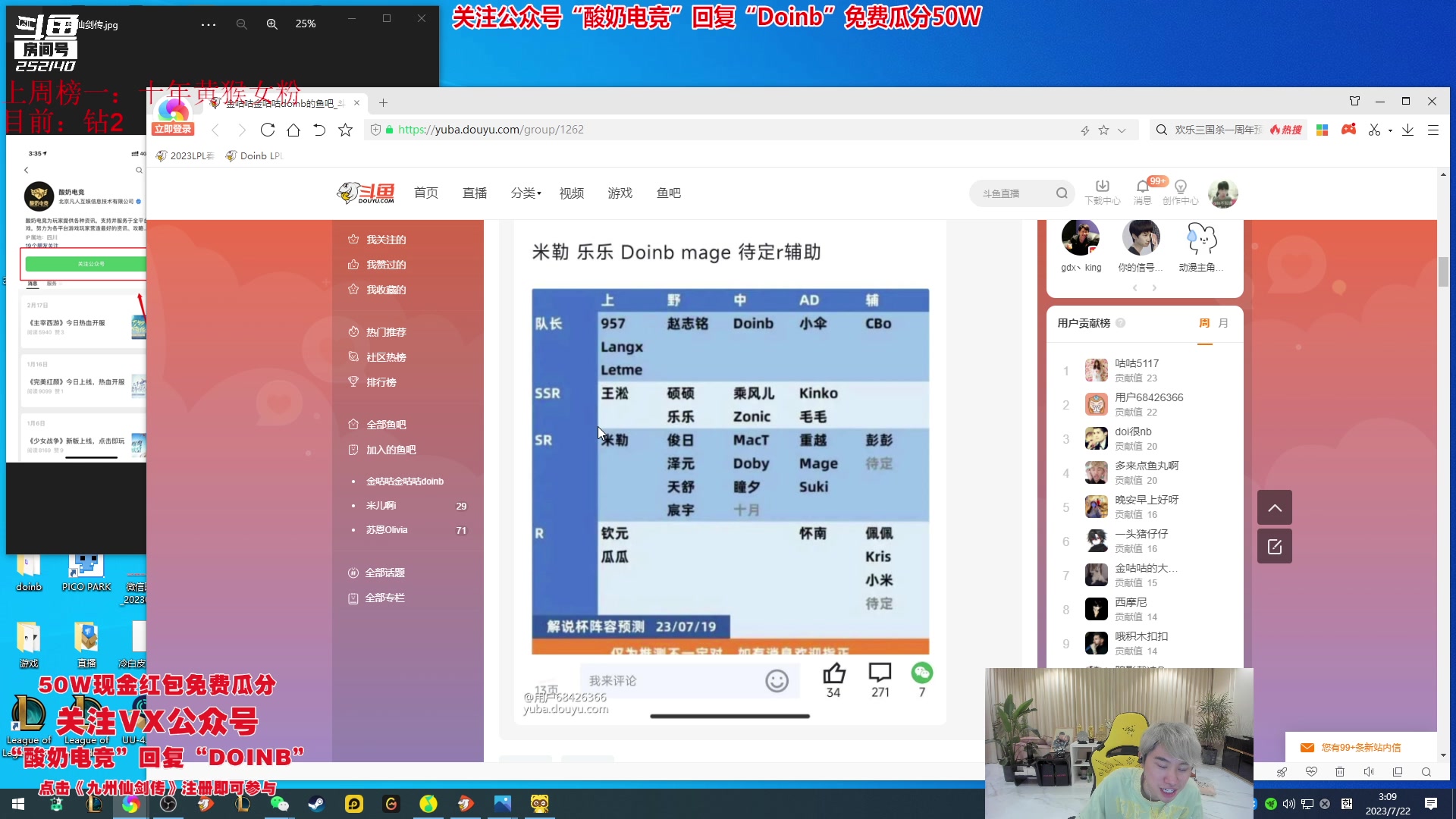Open the browser hamburger menu
This screenshot has width=1456, height=819.
1433,130
